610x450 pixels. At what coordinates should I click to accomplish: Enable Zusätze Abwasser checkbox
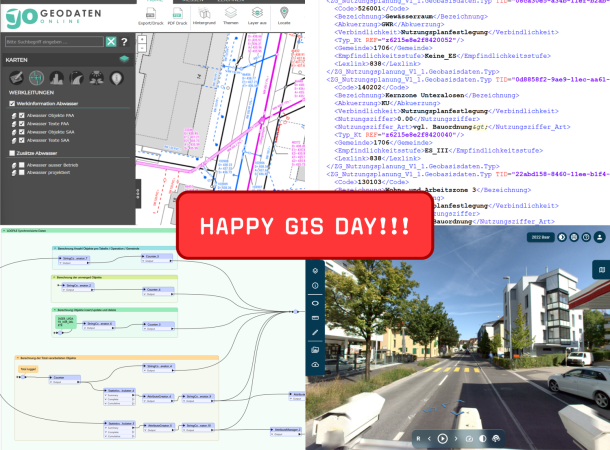coord(11,152)
